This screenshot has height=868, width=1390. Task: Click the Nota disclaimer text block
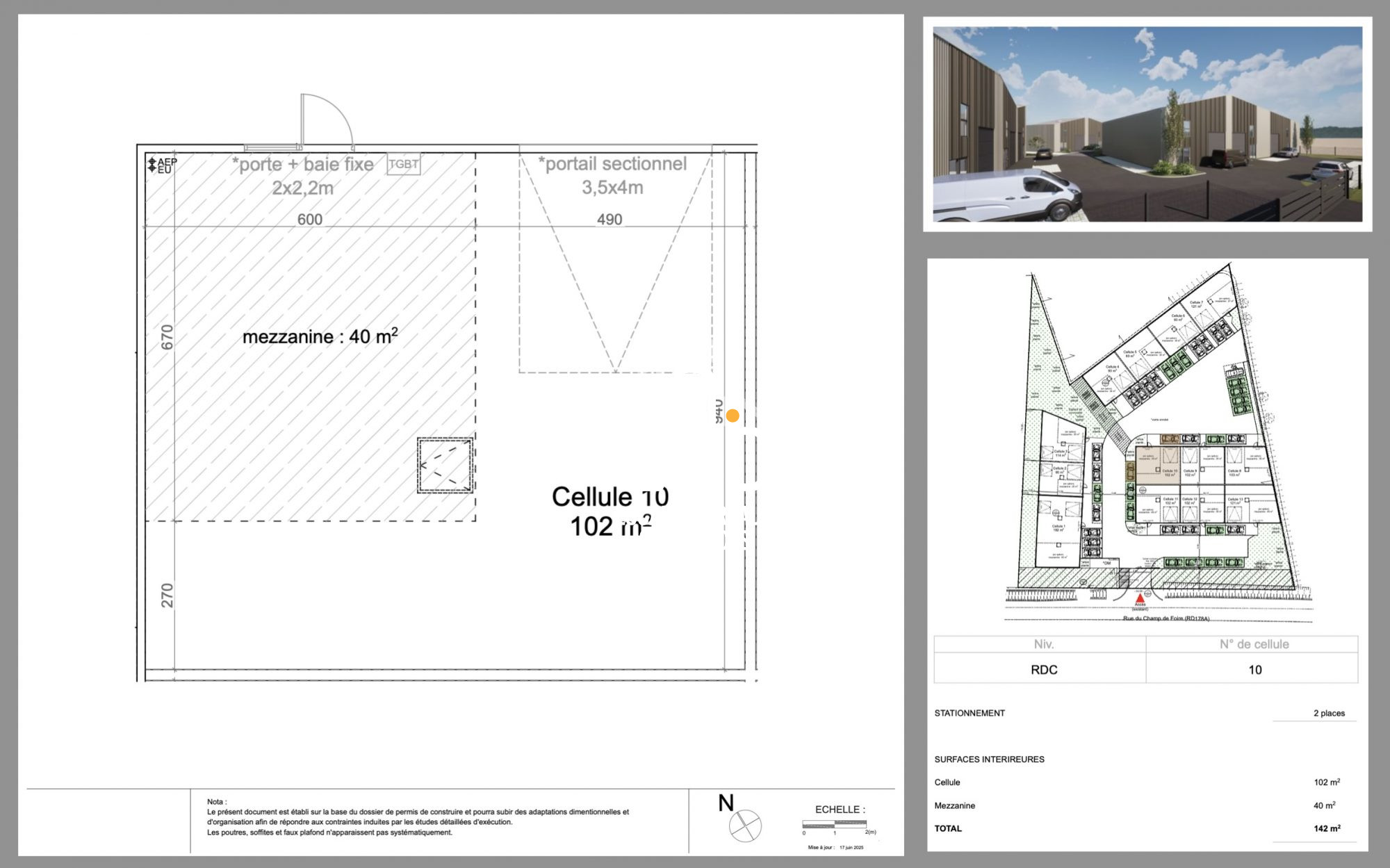(417, 817)
